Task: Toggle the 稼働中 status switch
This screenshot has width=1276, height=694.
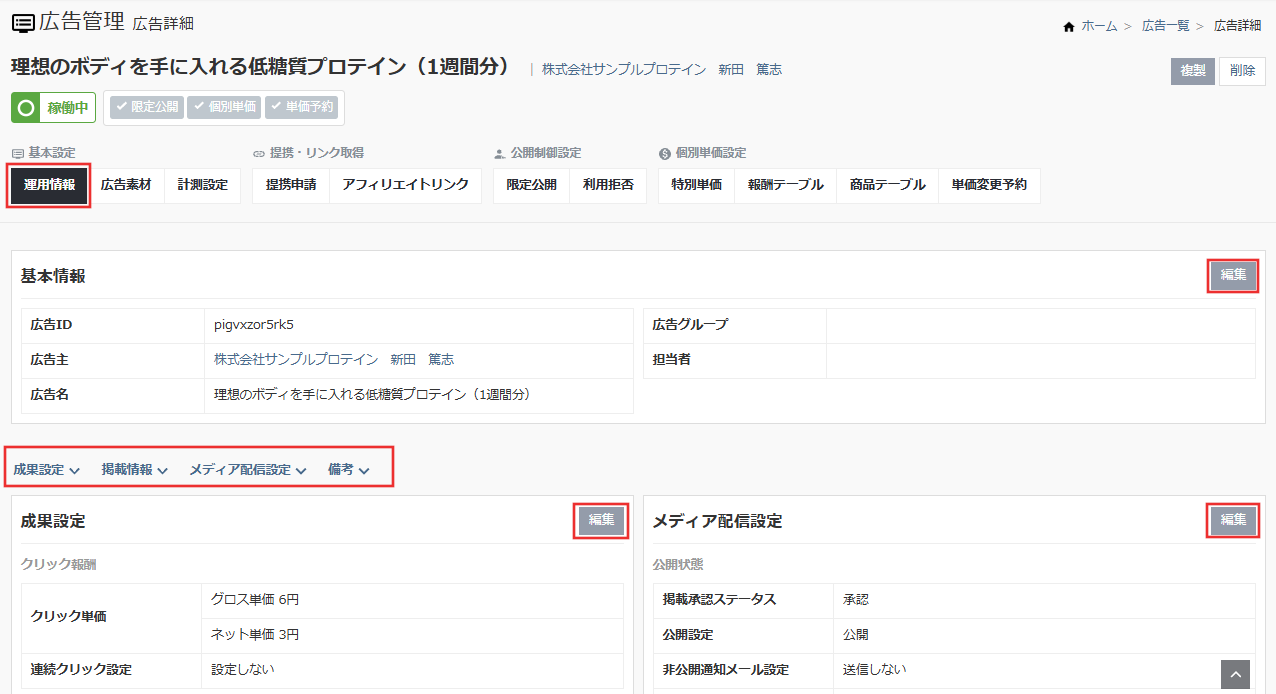Action: tap(53, 107)
